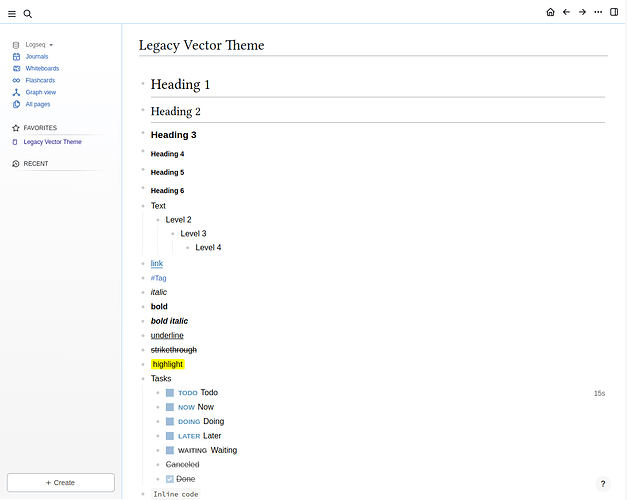Collapse the Level 2 block bullet

pos(158,220)
